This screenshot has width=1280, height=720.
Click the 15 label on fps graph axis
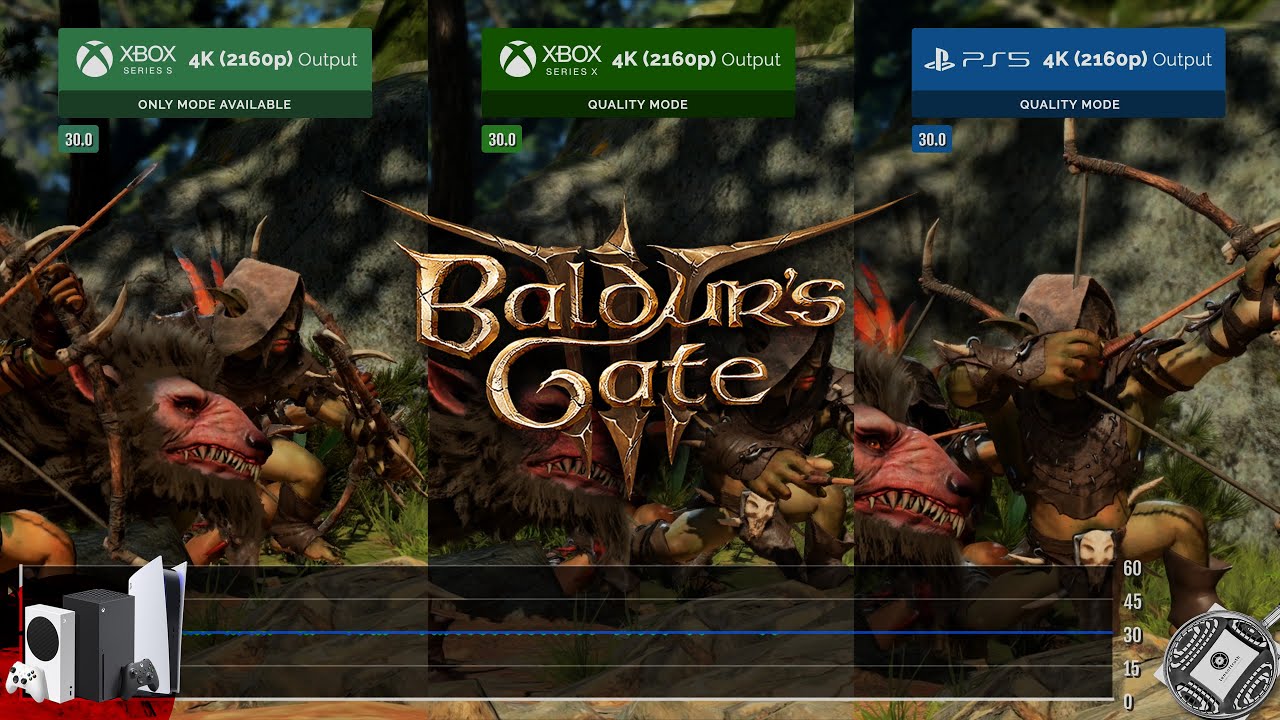pyautogui.click(x=1132, y=668)
